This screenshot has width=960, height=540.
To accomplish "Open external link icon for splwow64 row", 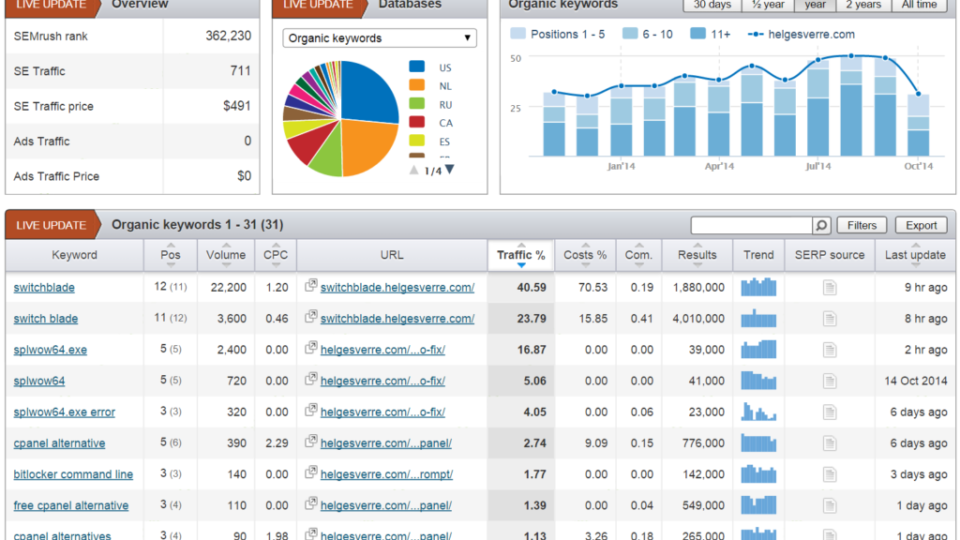I will tap(311, 378).
